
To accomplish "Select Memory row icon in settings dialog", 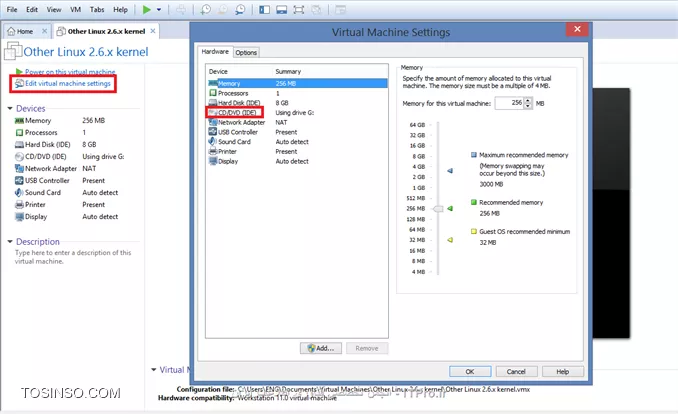I will pos(213,83).
